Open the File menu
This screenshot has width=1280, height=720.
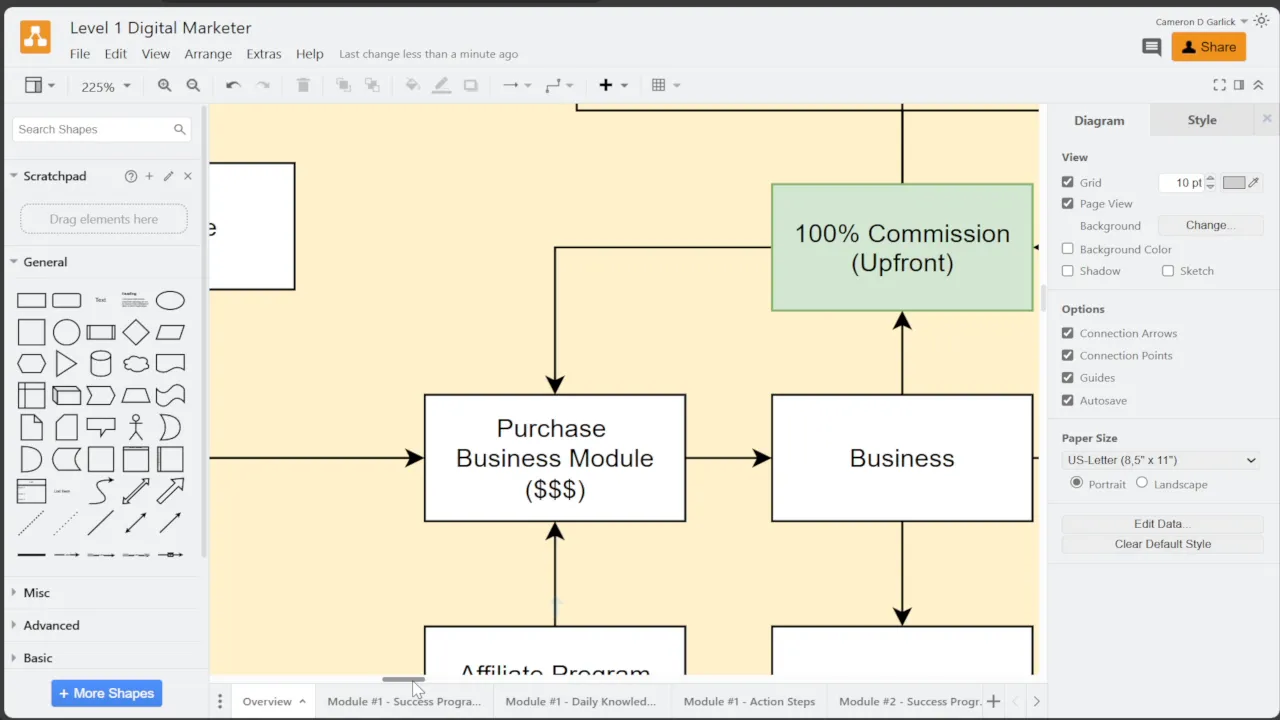tap(80, 54)
